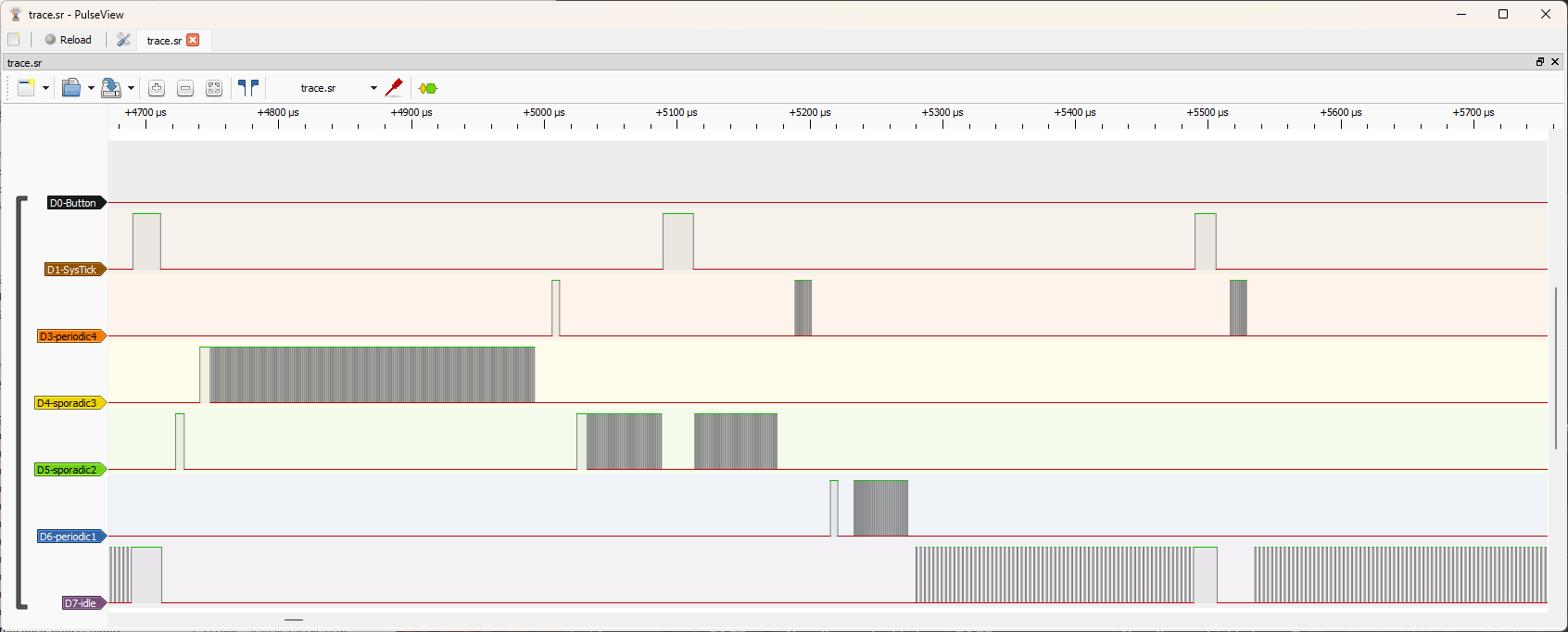The height and width of the screenshot is (632, 1568).
Task: Add a protocol decoder
Action: pos(427,88)
